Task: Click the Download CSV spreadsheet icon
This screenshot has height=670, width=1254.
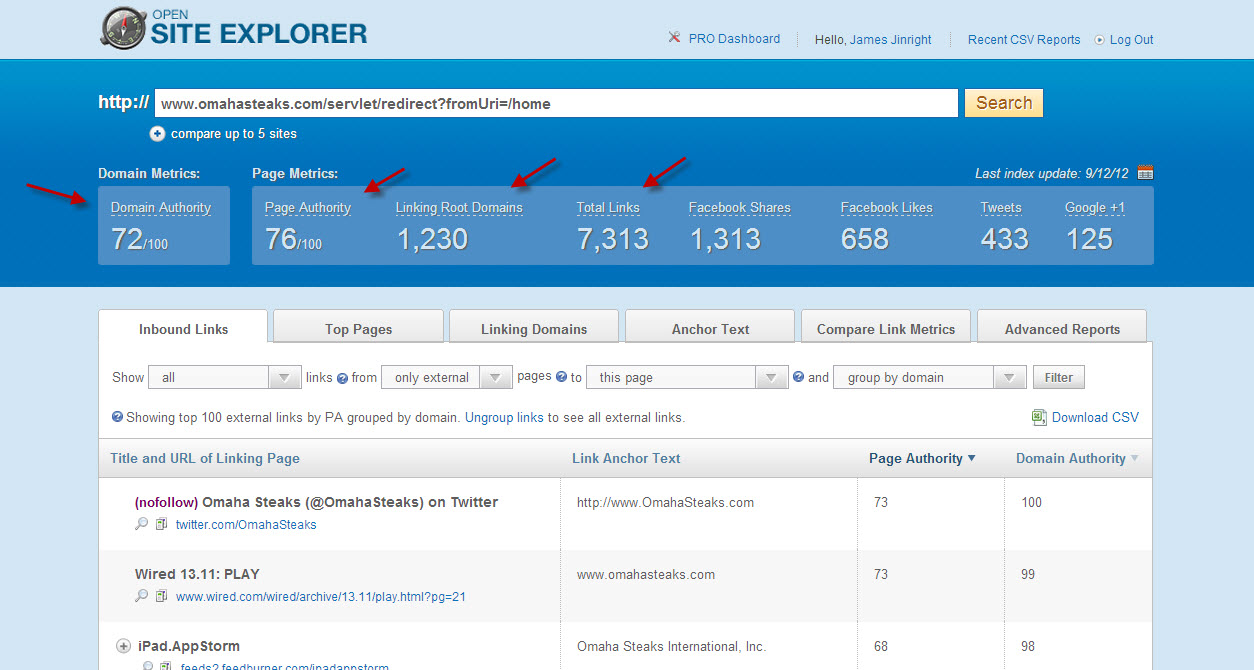Action: [1039, 417]
